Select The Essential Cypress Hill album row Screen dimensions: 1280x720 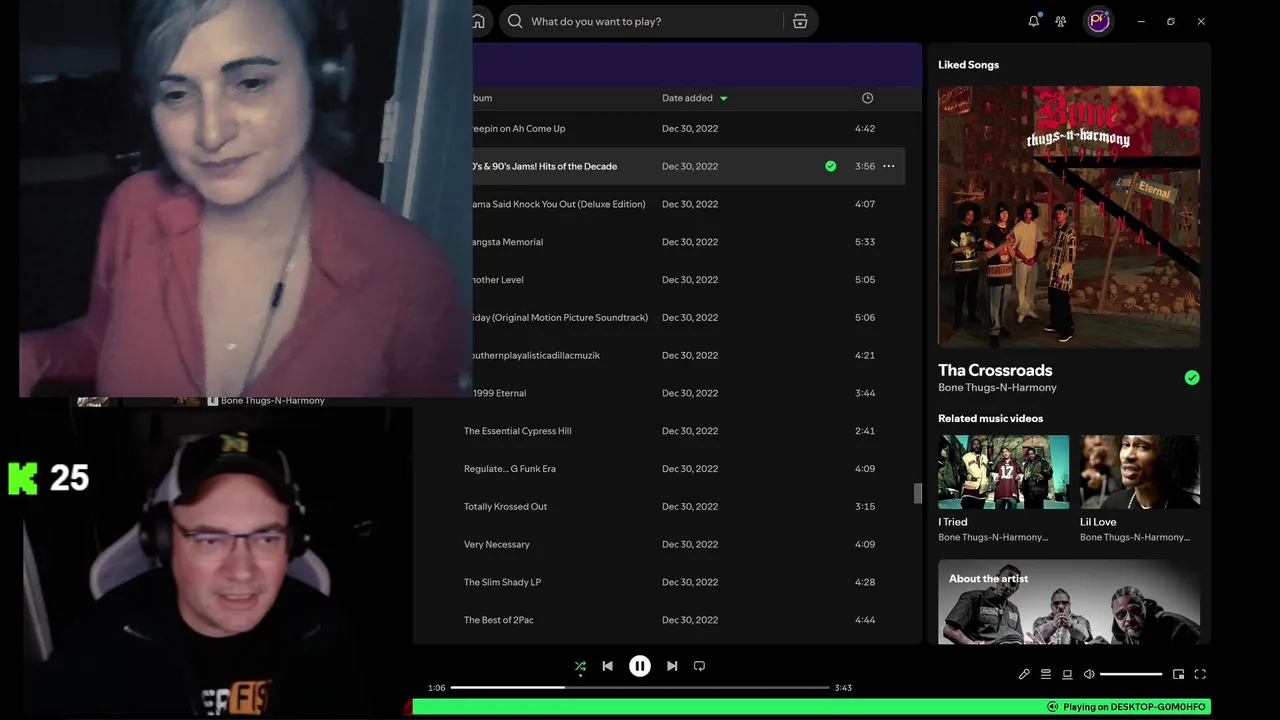pyautogui.click(x=517, y=431)
